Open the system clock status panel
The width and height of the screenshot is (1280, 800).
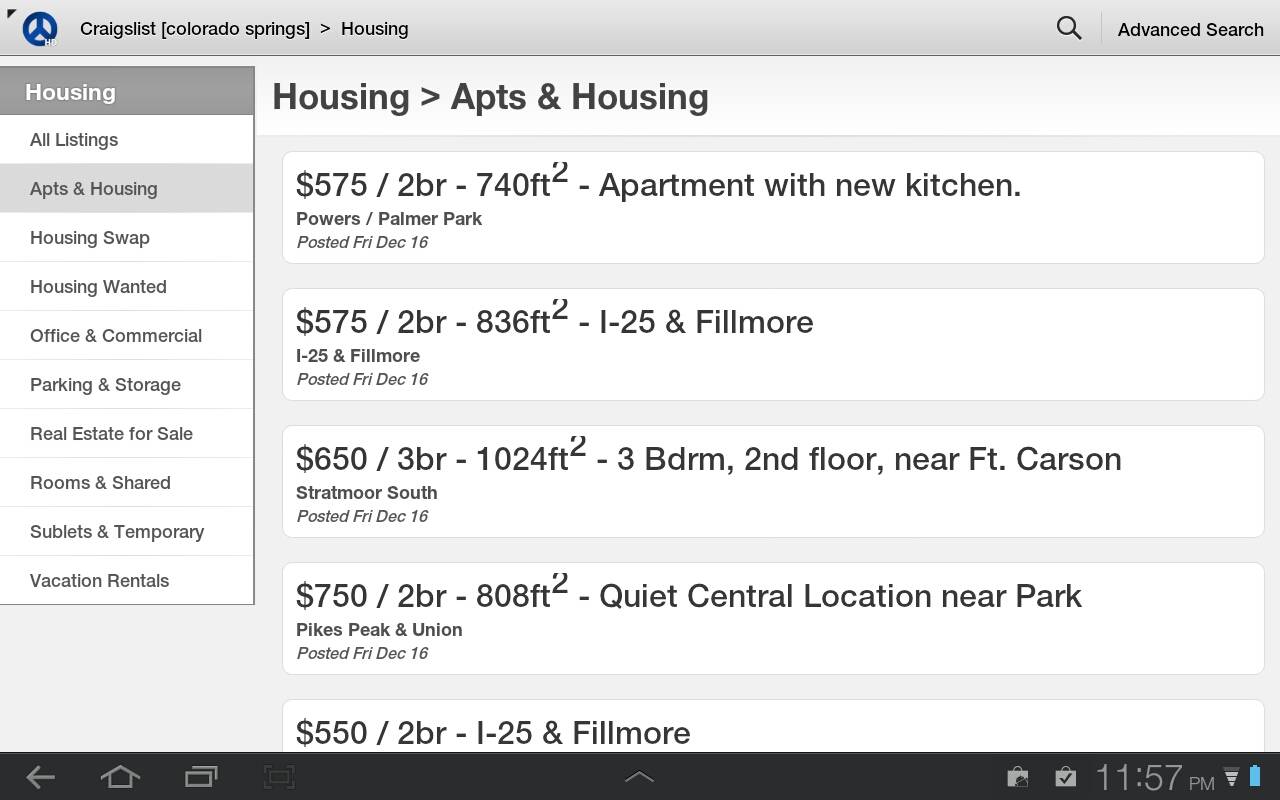1154,777
